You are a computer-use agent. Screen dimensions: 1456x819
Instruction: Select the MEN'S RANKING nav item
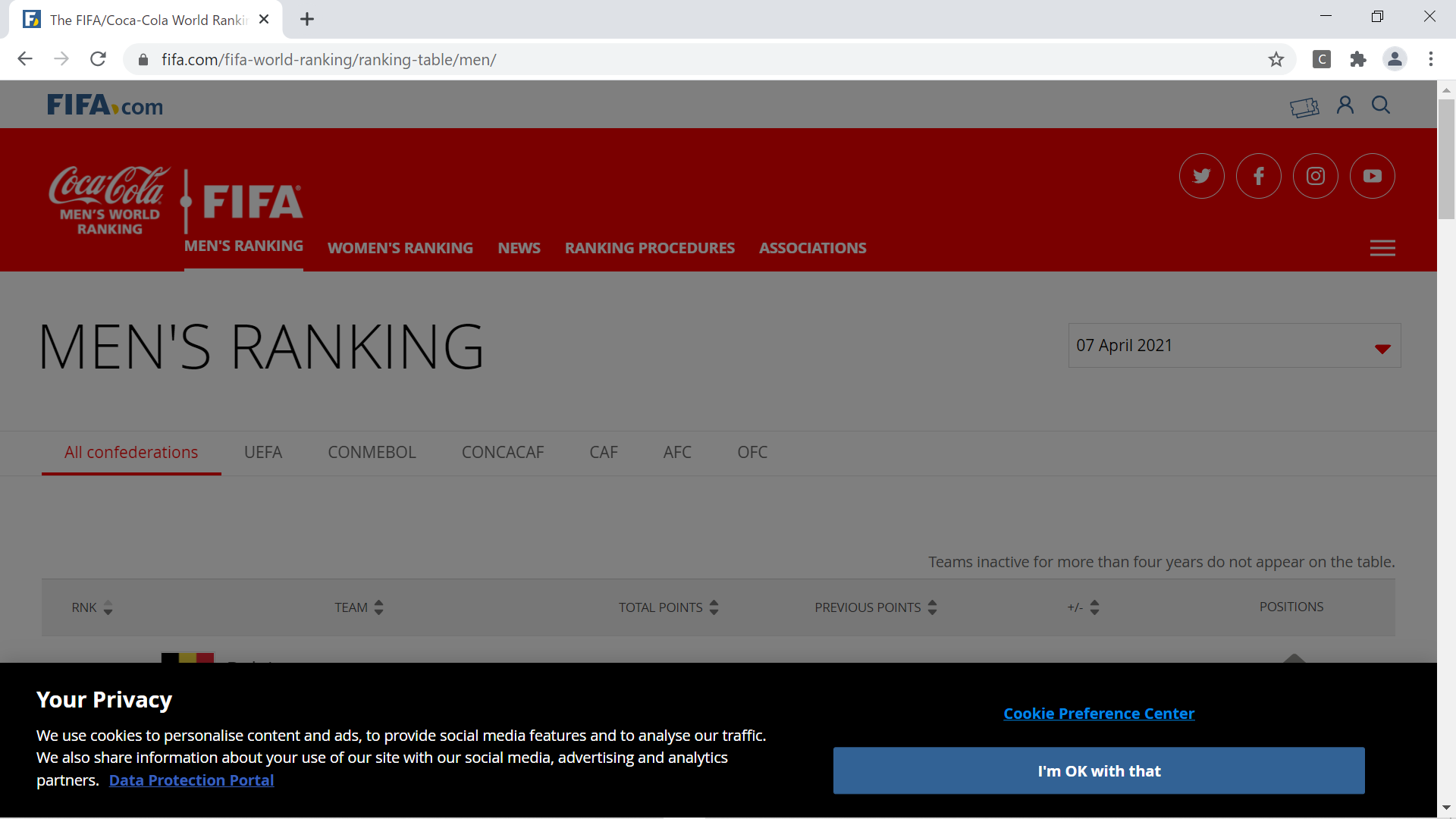[x=243, y=246]
